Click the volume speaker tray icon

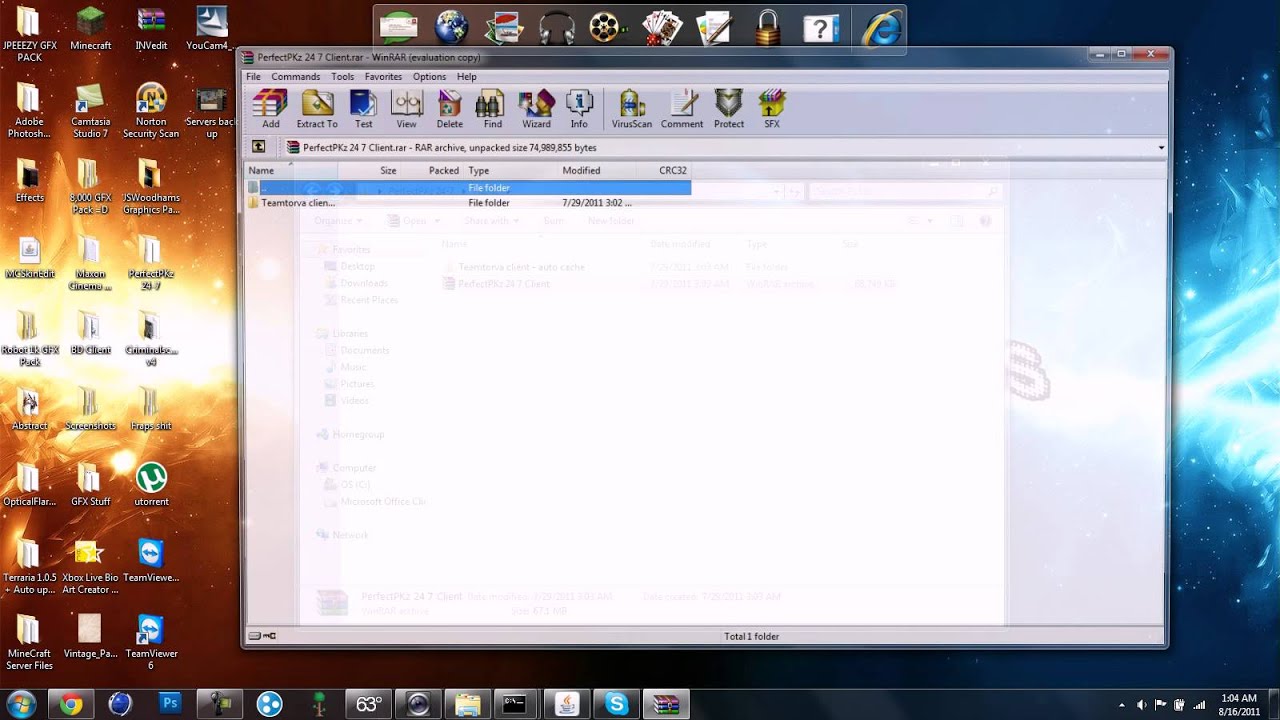point(1142,705)
